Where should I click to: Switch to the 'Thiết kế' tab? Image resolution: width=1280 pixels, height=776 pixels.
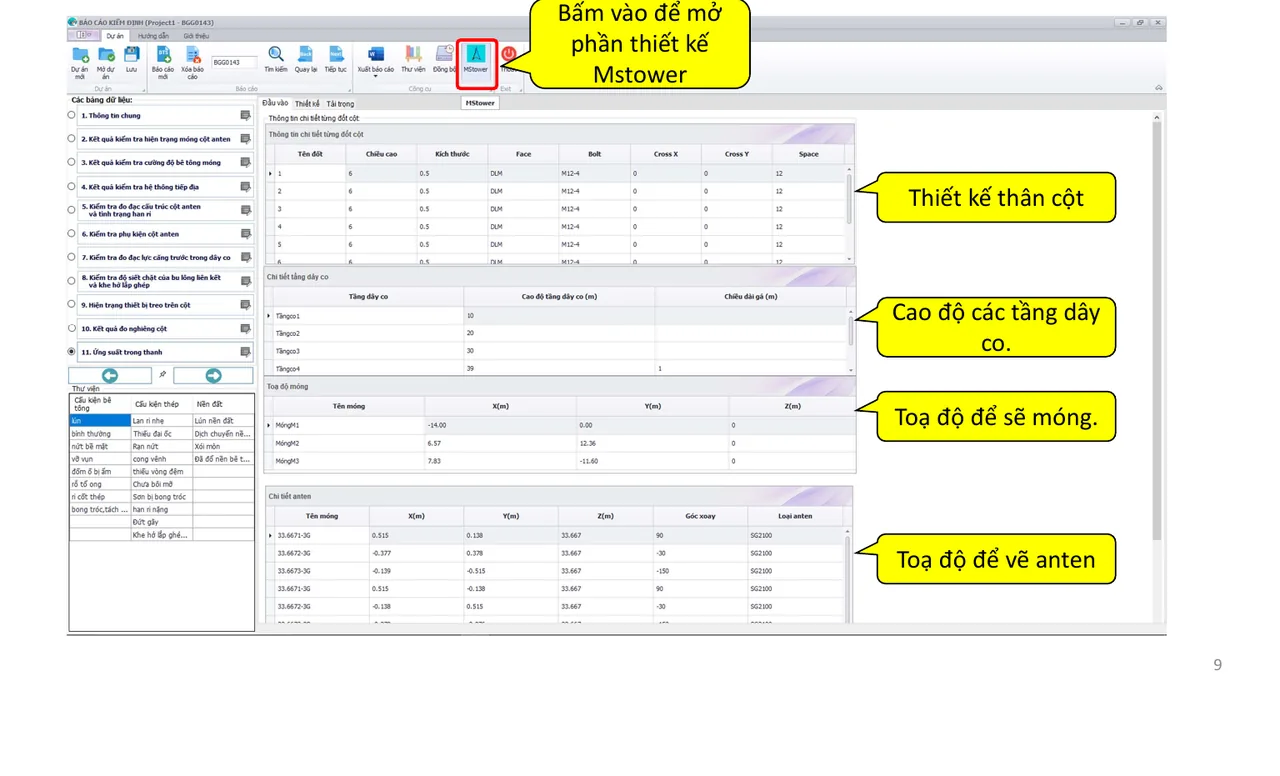pos(307,103)
